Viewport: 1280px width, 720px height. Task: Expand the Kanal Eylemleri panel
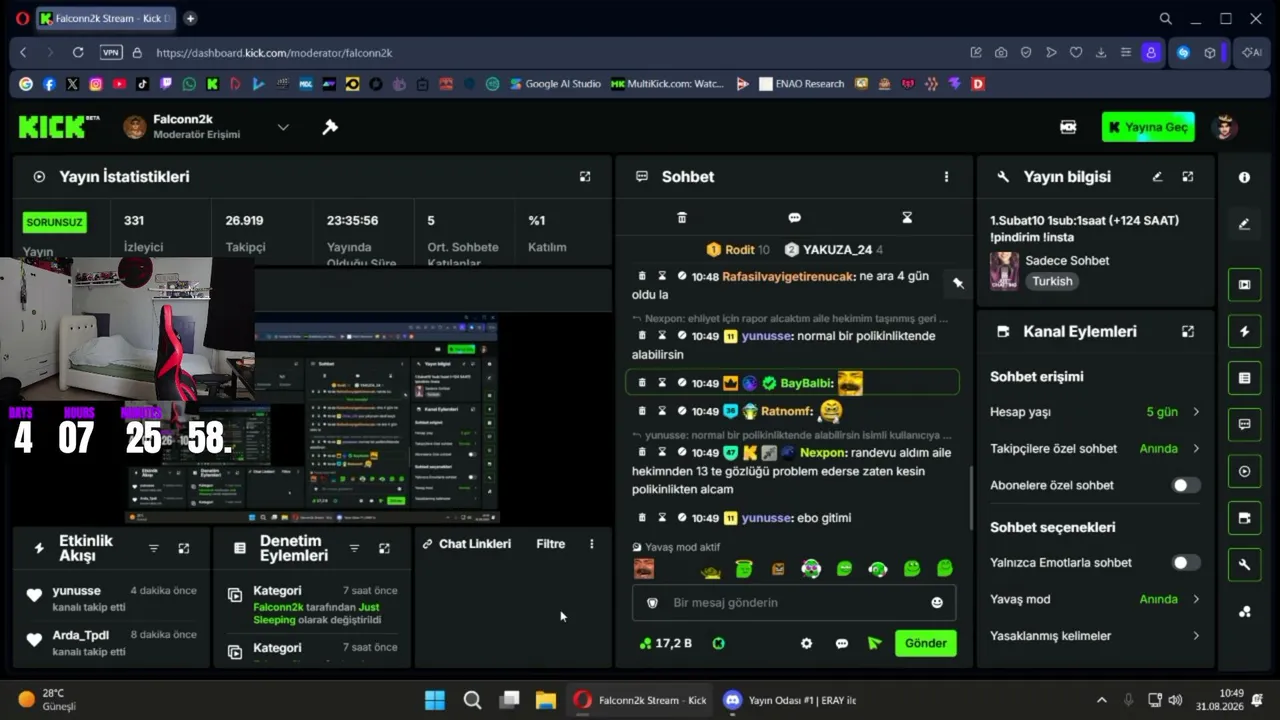tap(1188, 331)
